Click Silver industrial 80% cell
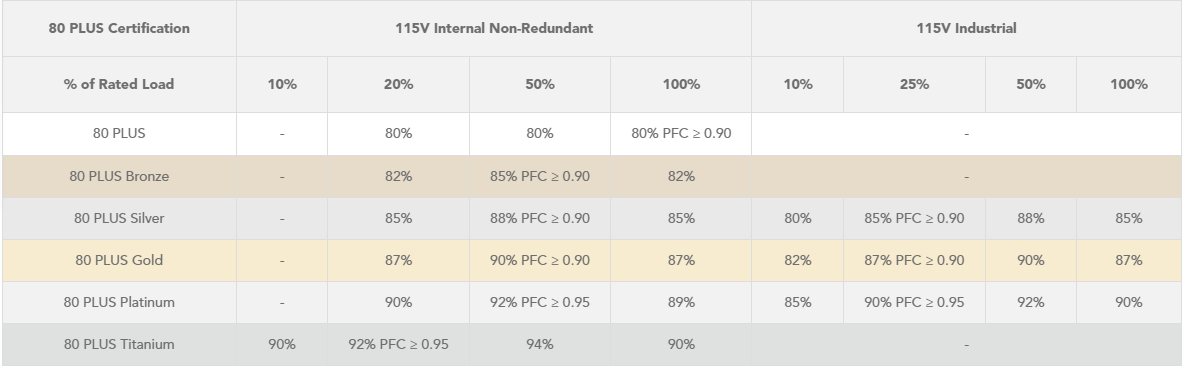Viewport: 1188px width, 369px height. 798,218
